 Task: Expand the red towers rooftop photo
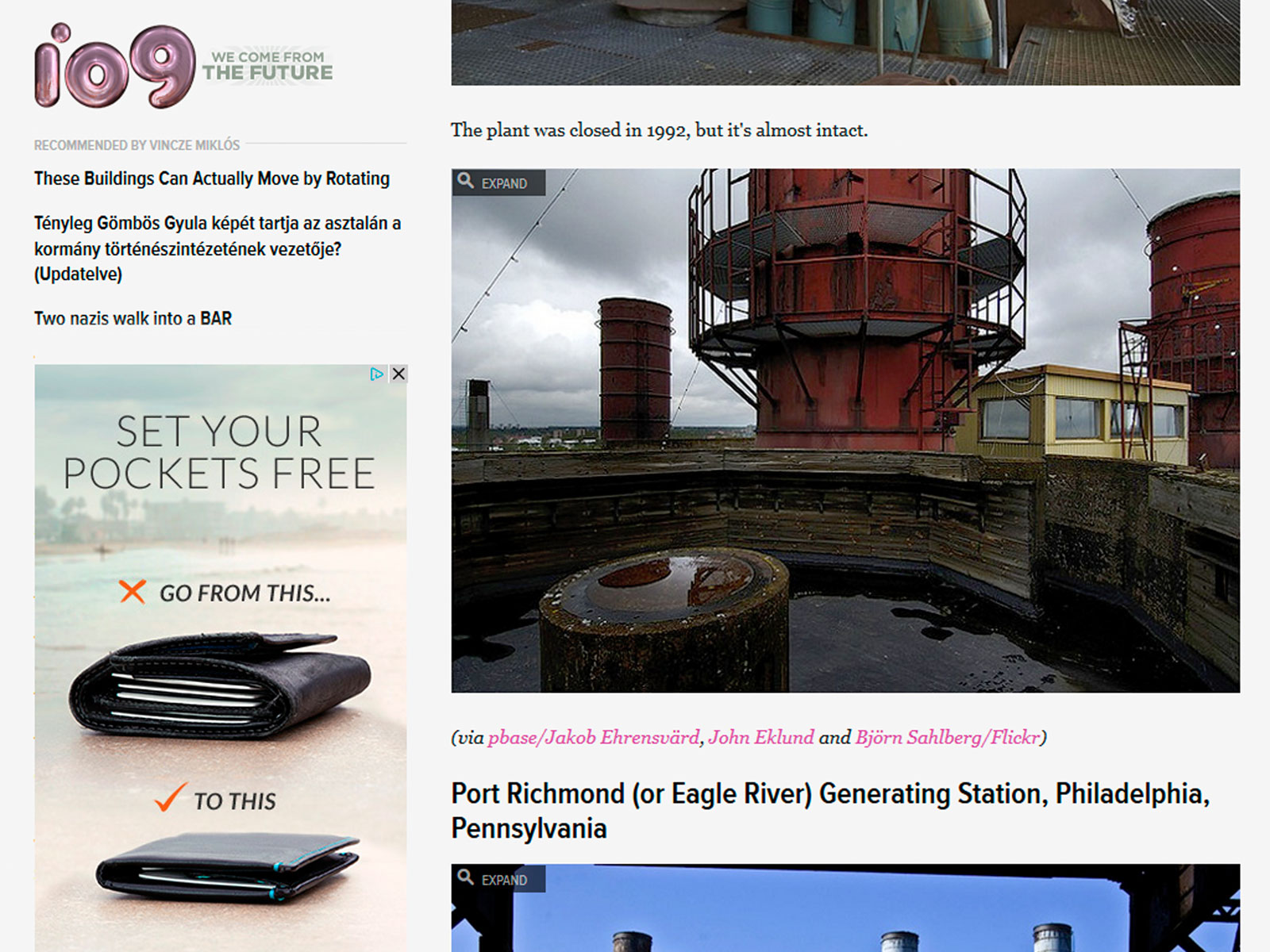point(498,182)
